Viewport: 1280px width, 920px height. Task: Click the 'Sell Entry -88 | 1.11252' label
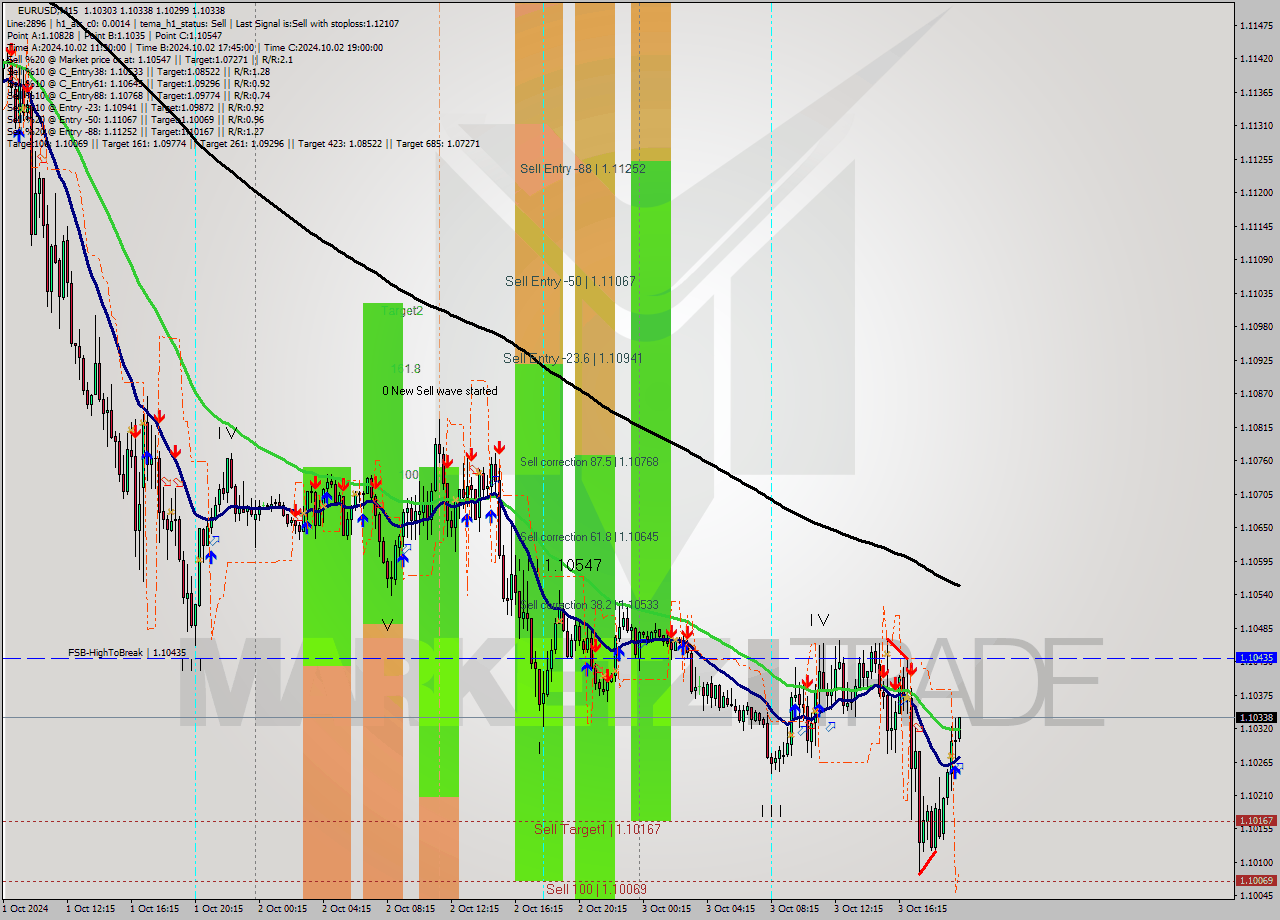tap(583, 169)
